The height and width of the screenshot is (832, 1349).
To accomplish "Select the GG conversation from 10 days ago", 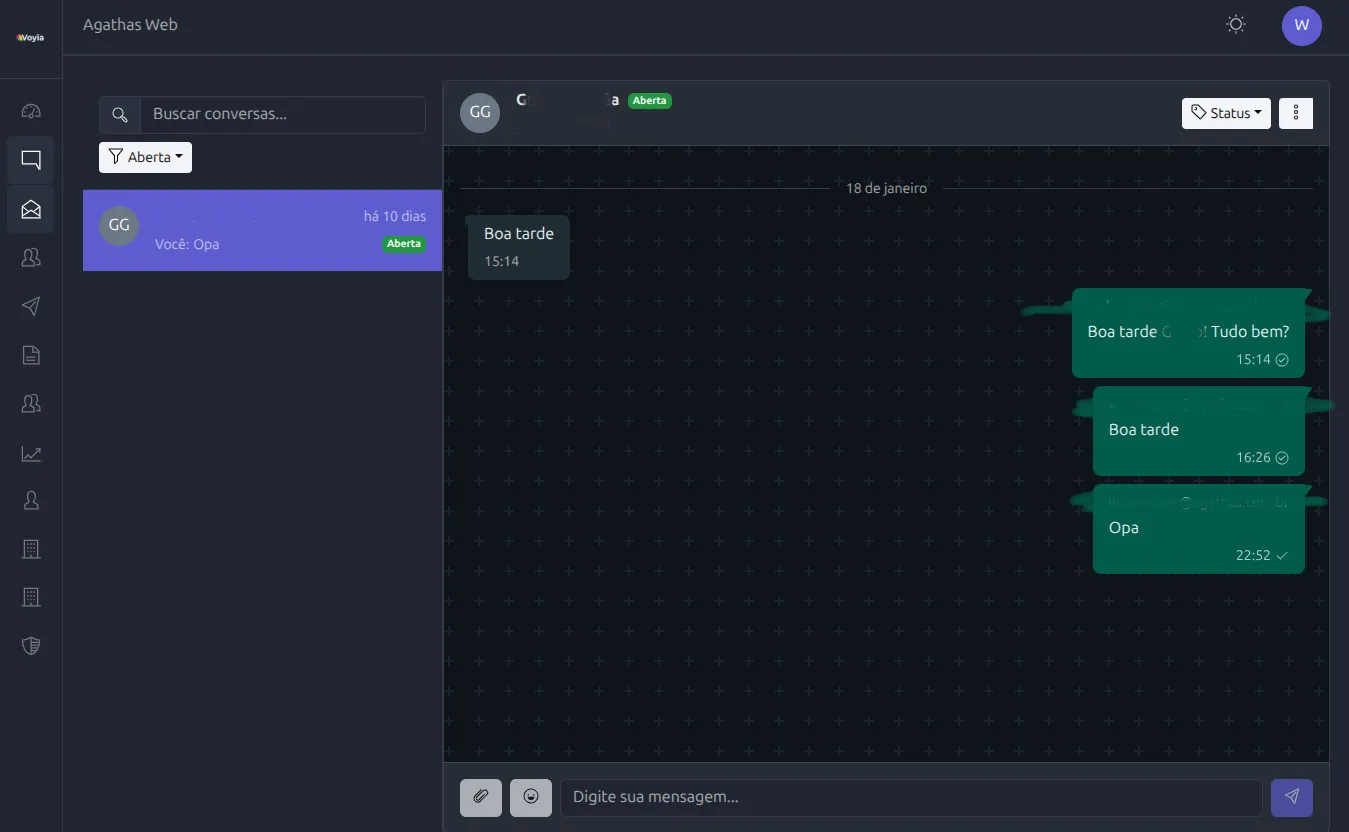I will click(x=262, y=230).
